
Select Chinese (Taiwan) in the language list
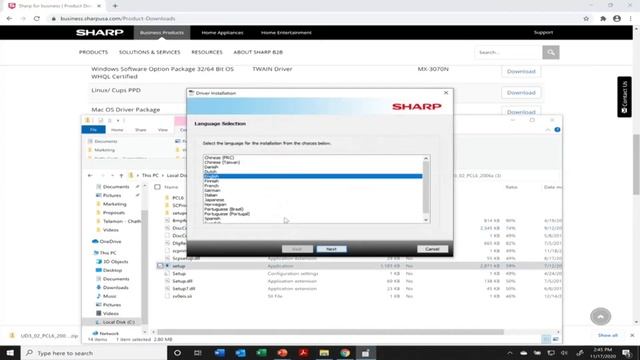(x=222, y=162)
